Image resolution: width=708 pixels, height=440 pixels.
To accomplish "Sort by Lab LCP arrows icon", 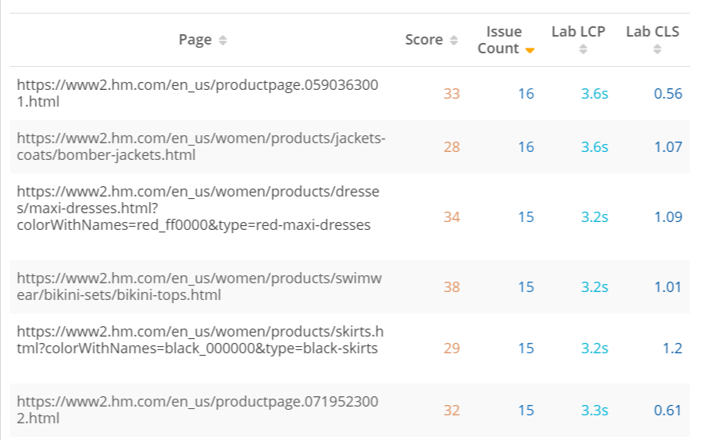I will pyautogui.click(x=583, y=49).
